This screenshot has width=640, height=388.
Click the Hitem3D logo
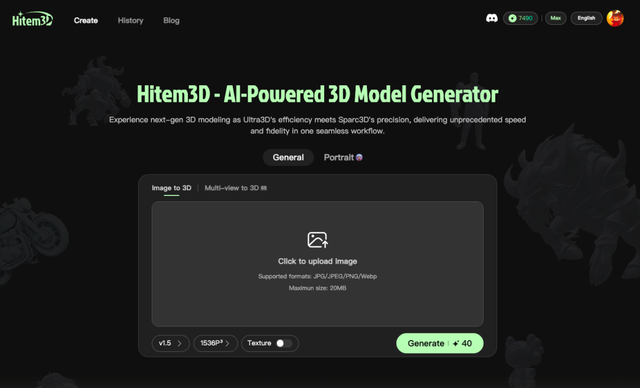coord(32,19)
